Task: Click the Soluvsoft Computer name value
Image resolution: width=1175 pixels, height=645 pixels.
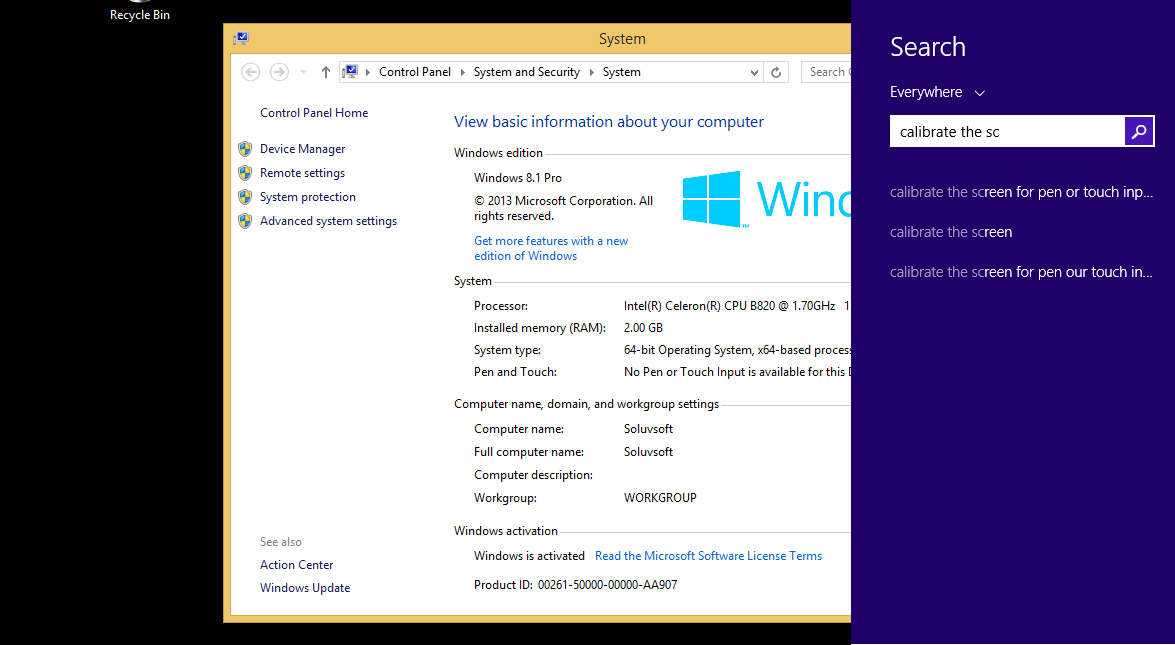Action: [648, 429]
